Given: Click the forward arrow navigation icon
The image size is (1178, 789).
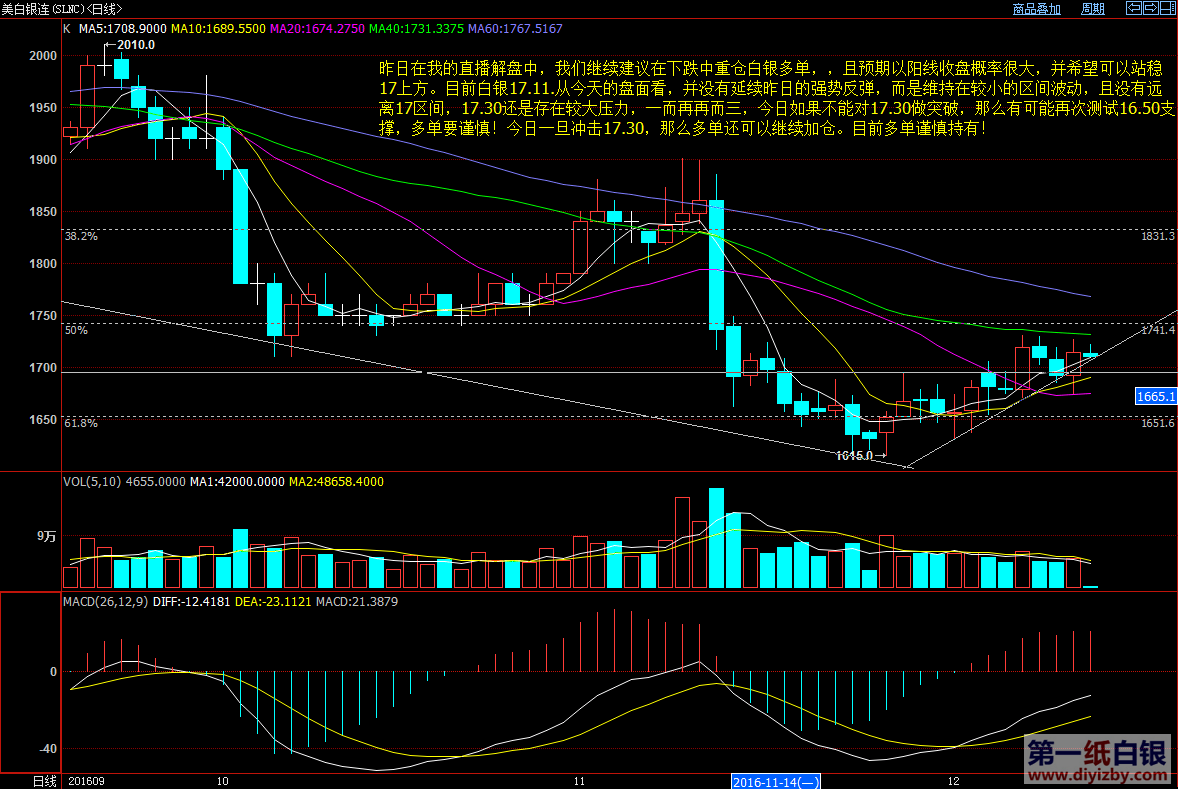Looking at the screenshot, I should pyautogui.click(x=1149, y=8).
